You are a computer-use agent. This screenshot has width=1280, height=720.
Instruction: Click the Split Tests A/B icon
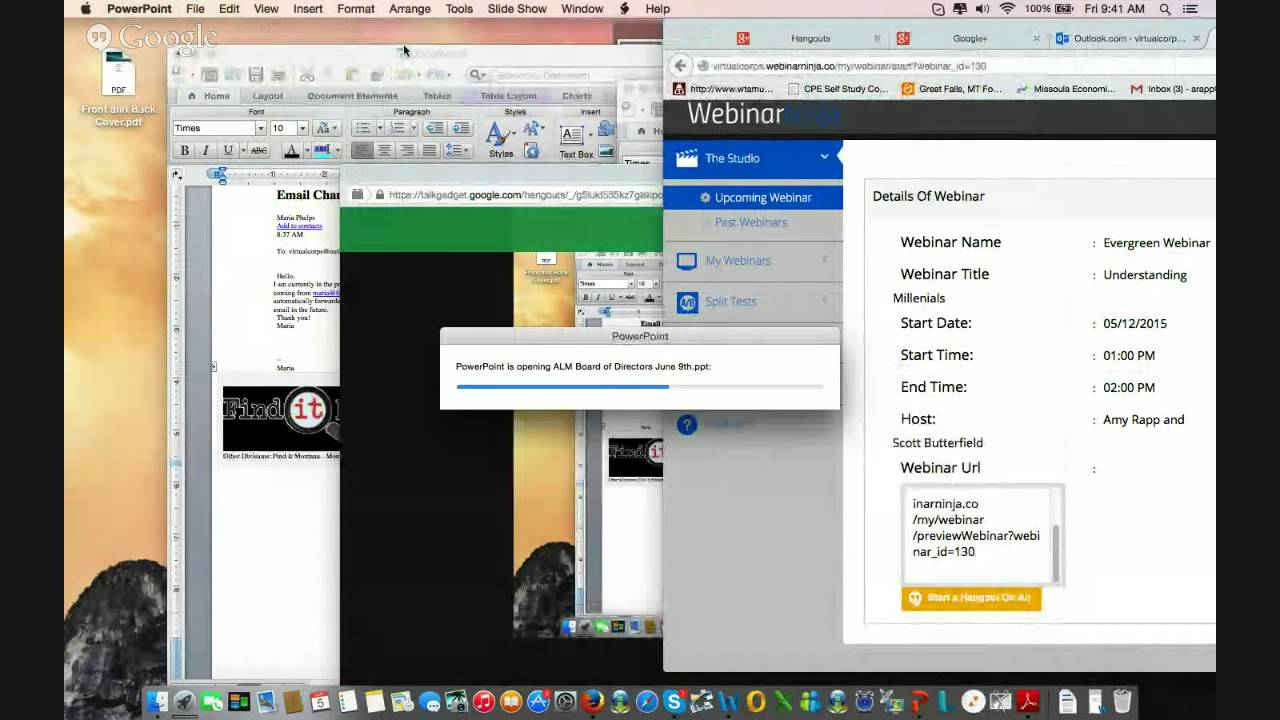coord(686,302)
